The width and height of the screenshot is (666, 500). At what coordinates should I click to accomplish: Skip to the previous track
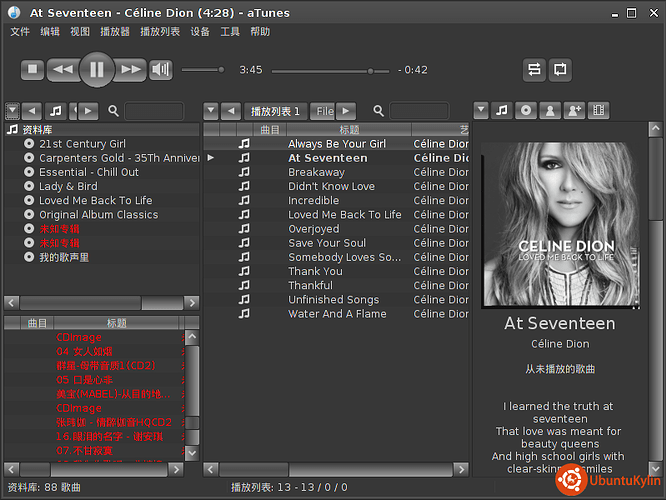tap(63, 69)
